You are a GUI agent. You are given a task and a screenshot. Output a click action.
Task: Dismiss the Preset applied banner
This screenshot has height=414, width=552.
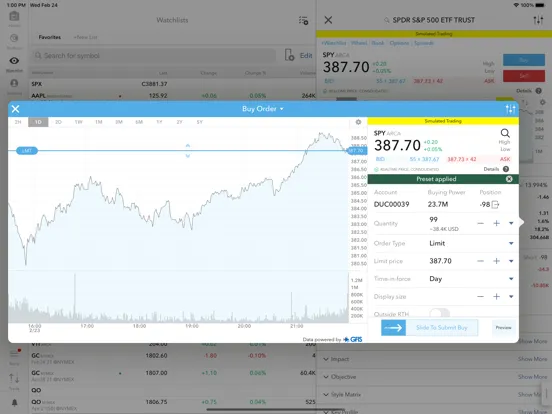(509, 179)
